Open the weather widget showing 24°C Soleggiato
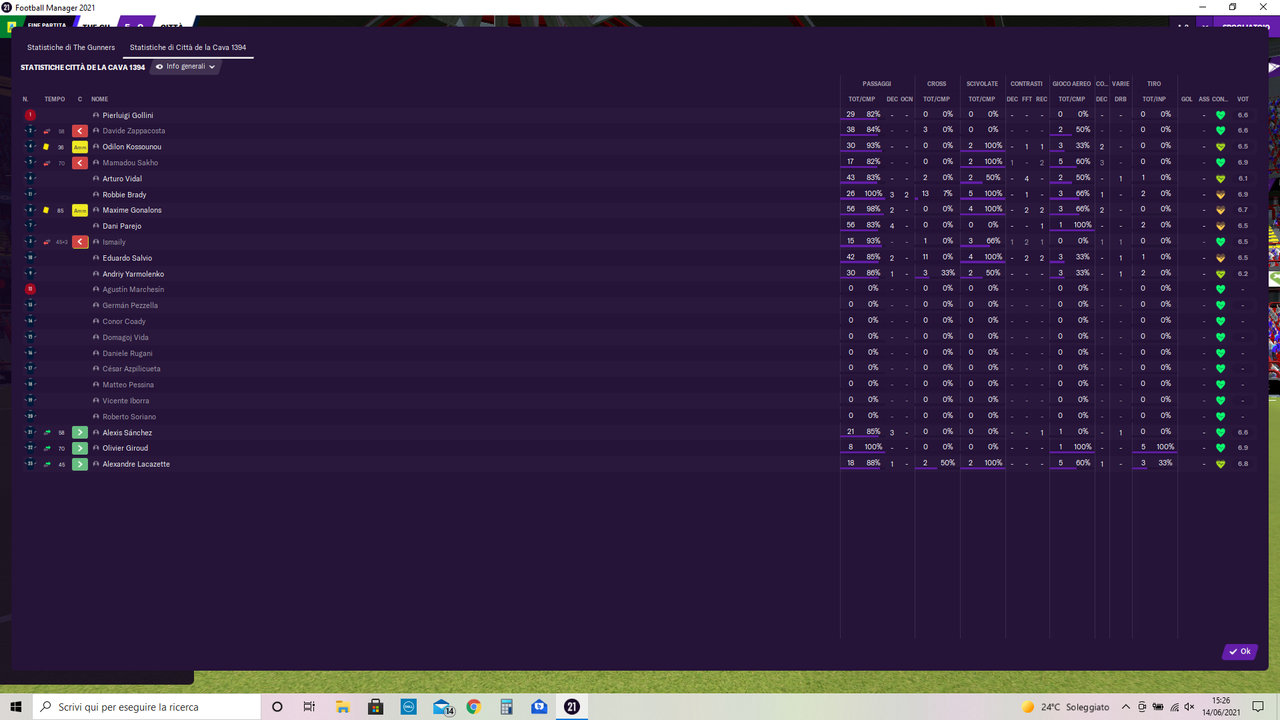The height and width of the screenshot is (720, 1280). point(1064,707)
